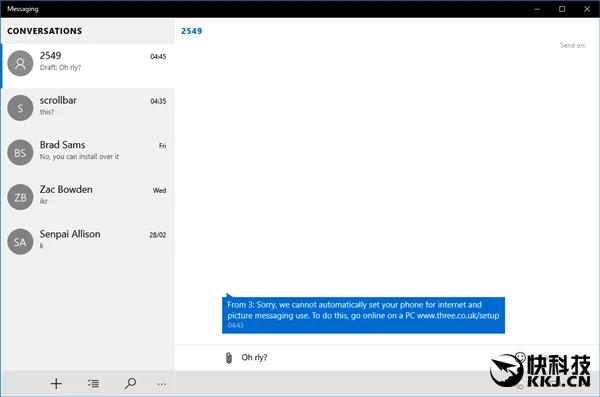Viewport: 600px width, 397px height.
Task: Click the 'From 3: Sorry' message bubble
Action: click(363, 315)
